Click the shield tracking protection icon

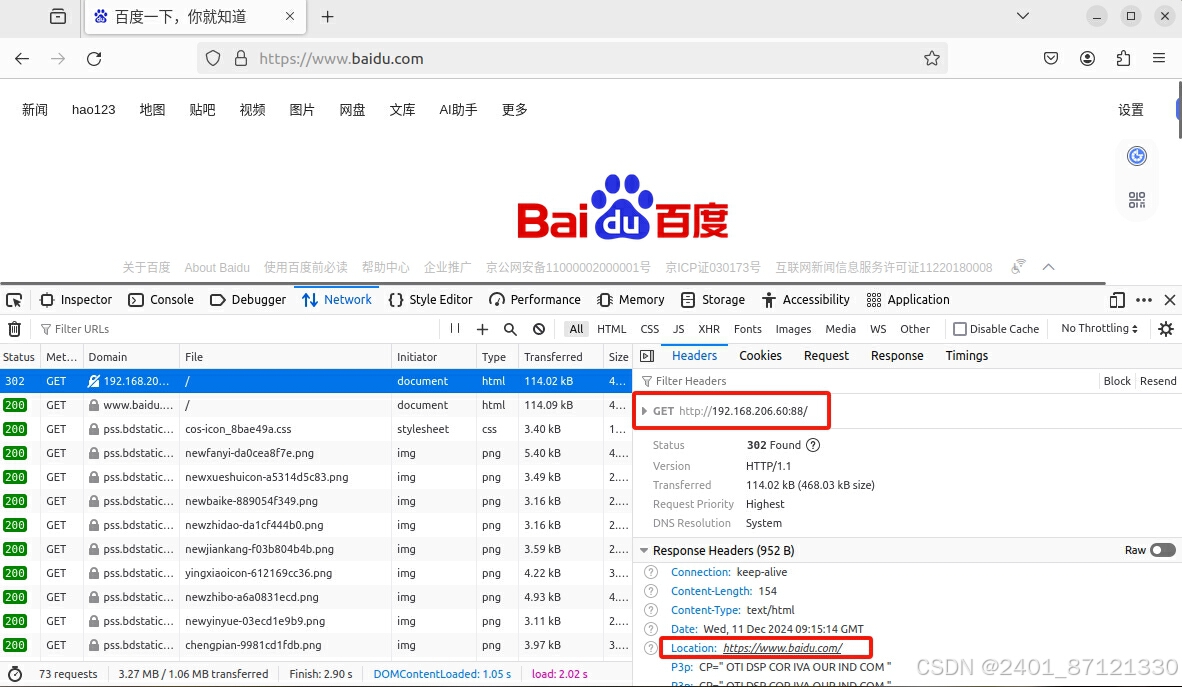[213, 59]
